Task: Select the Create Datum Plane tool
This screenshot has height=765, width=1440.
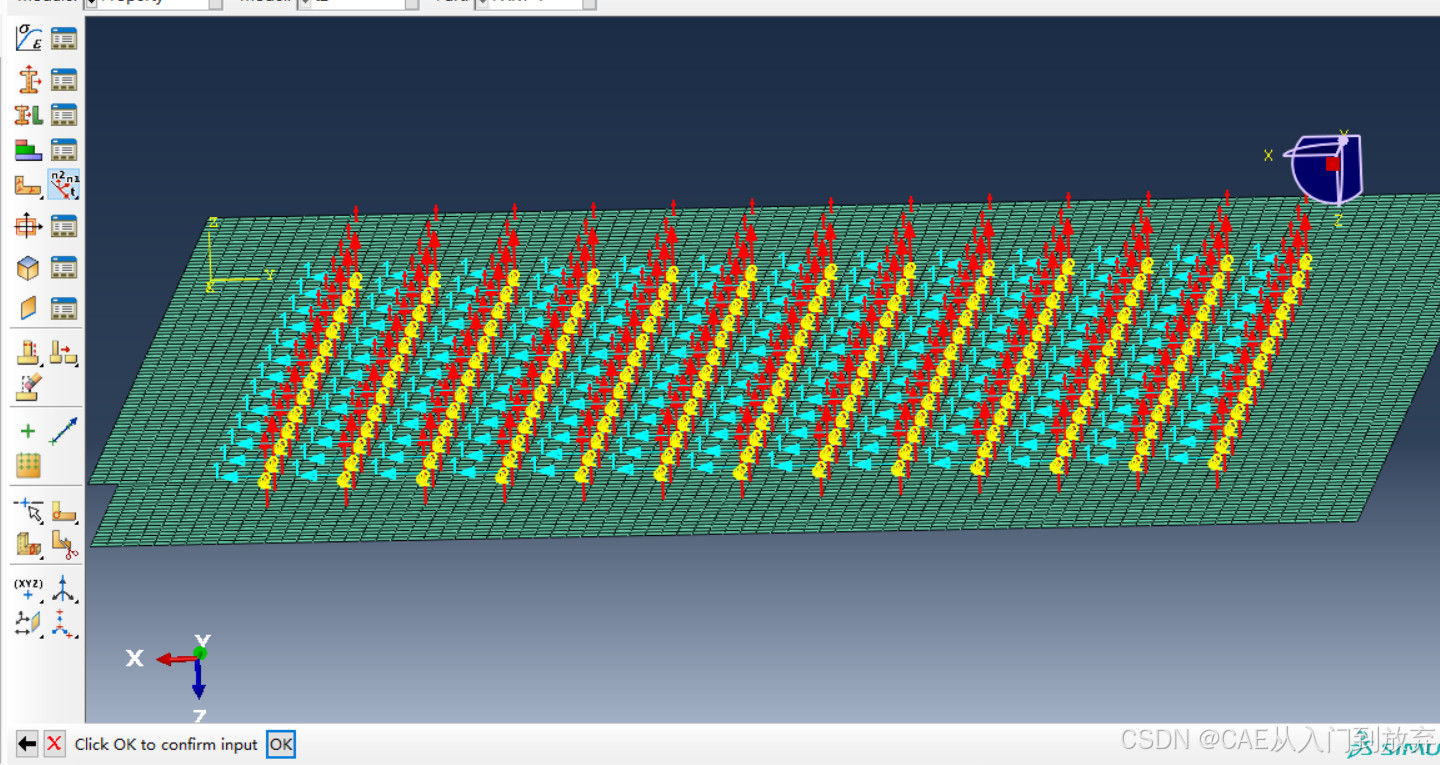Action: (28, 623)
